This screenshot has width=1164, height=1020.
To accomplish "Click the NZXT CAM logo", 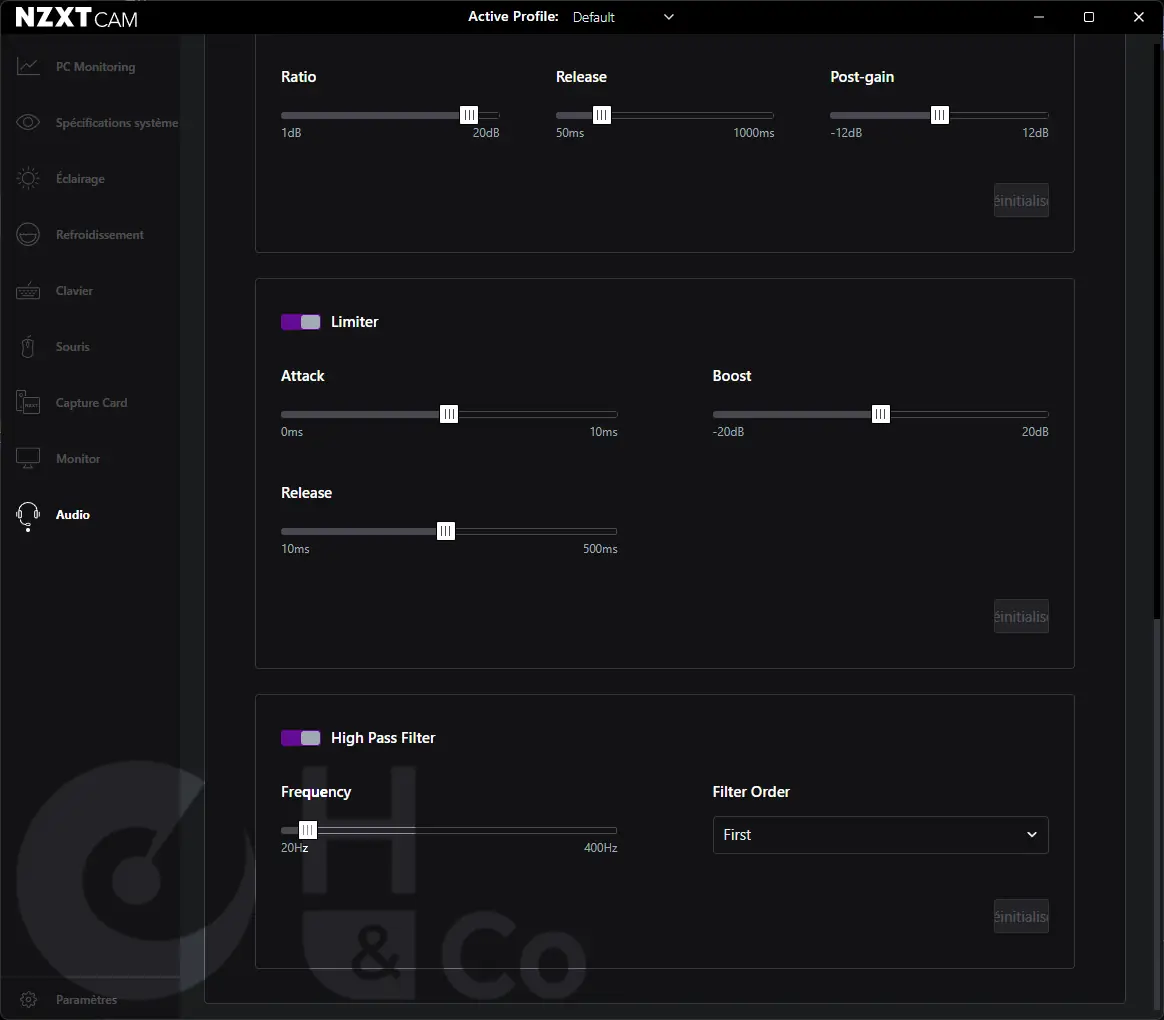I will tap(76, 18).
